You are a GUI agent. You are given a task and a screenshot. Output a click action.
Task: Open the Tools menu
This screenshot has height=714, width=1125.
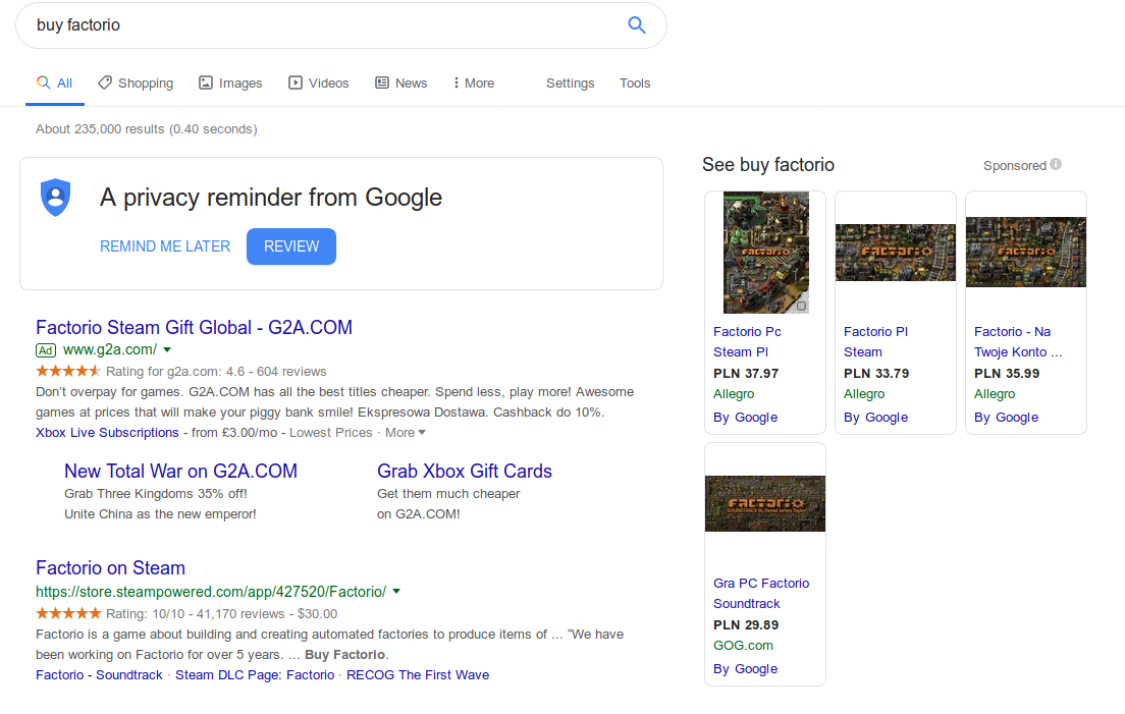(635, 83)
